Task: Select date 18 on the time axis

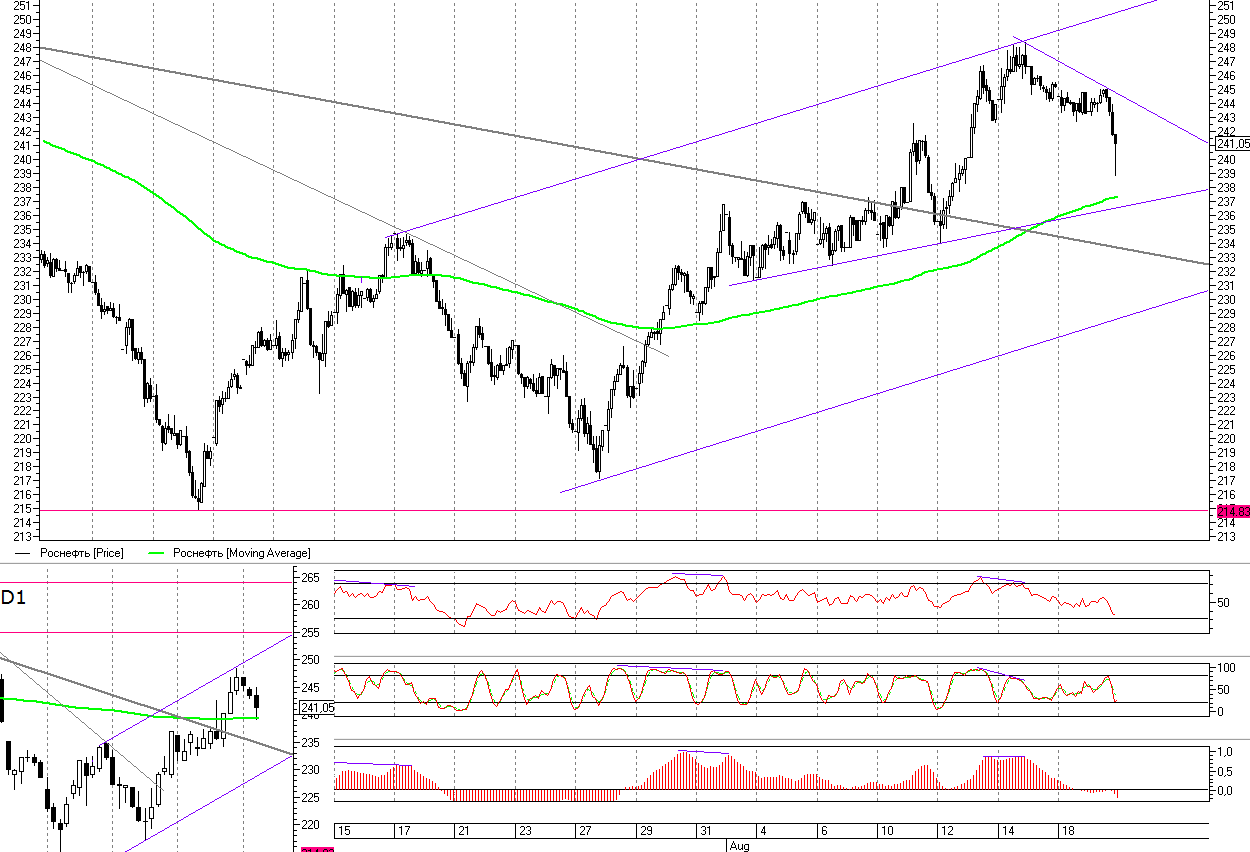Action: pos(1067,832)
